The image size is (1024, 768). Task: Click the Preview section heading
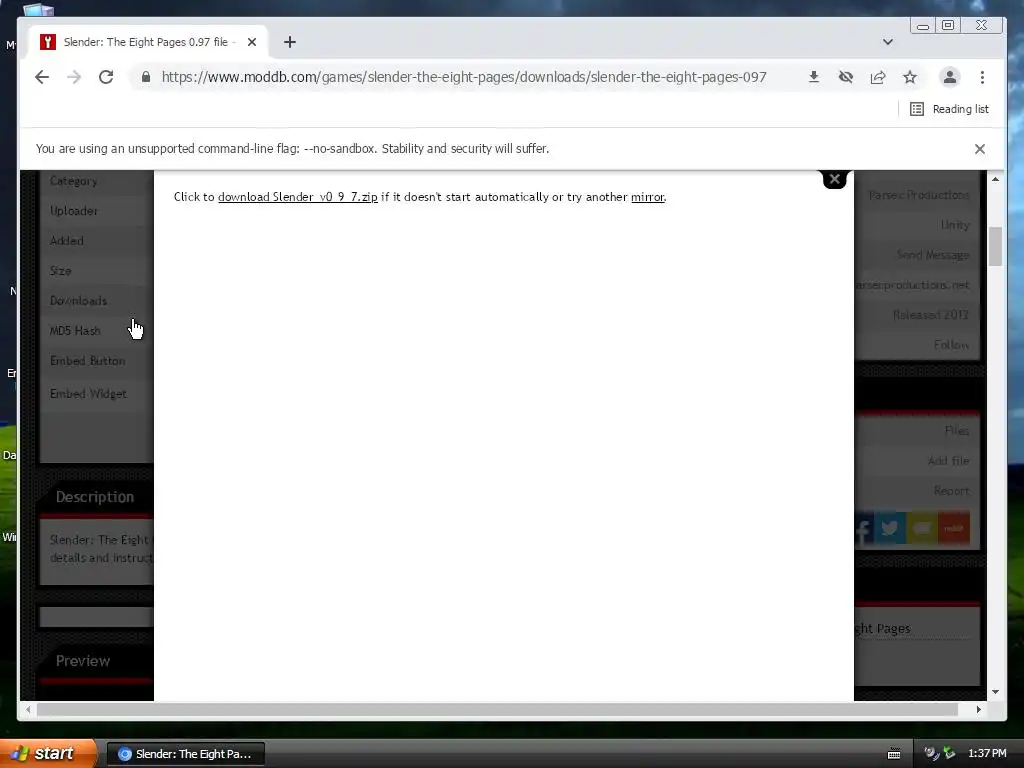point(83,661)
